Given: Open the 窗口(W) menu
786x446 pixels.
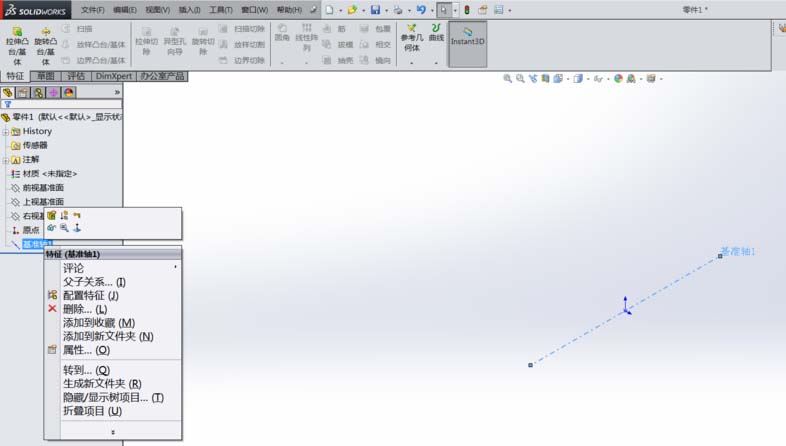Looking at the screenshot, I should click(255, 10).
